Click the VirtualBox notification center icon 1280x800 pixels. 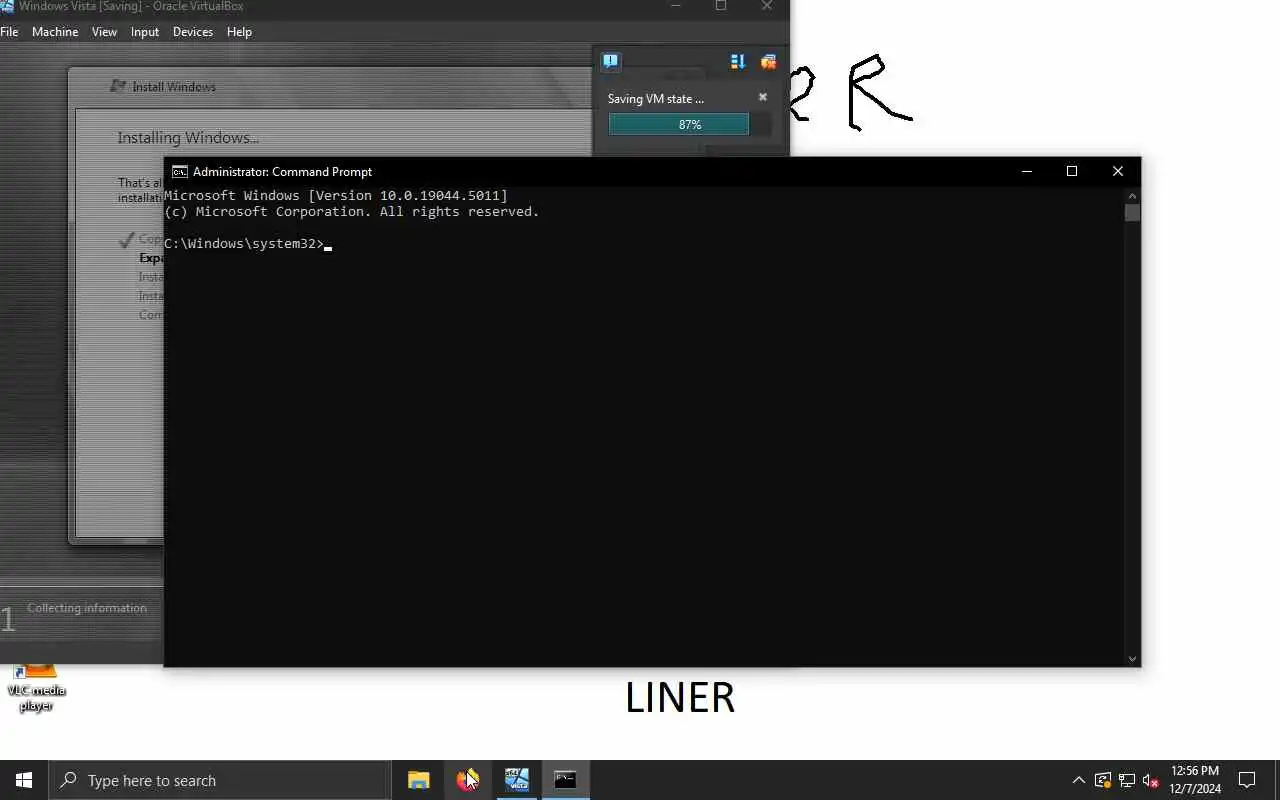click(611, 62)
